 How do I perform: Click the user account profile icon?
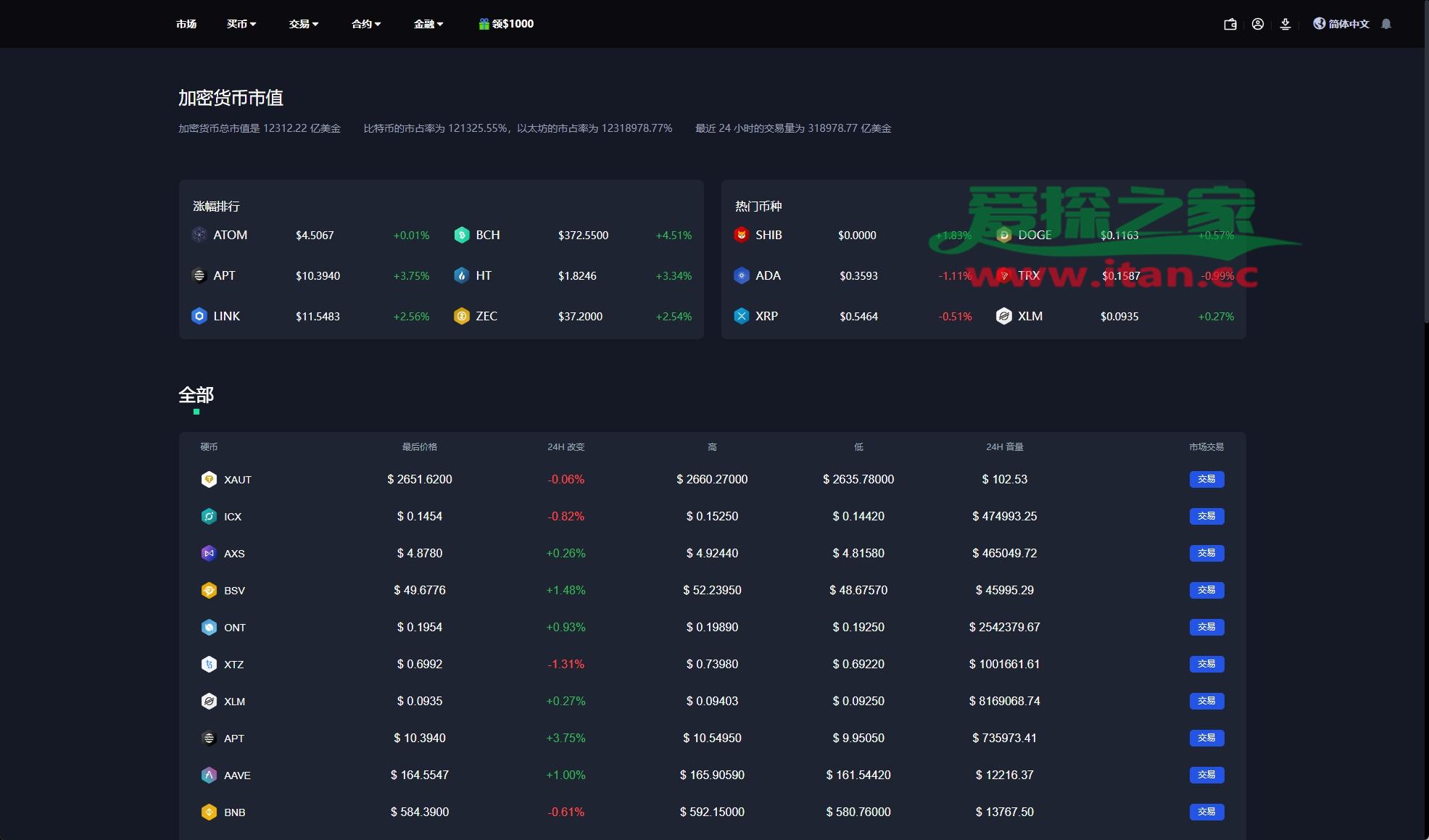pos(1258,24)
